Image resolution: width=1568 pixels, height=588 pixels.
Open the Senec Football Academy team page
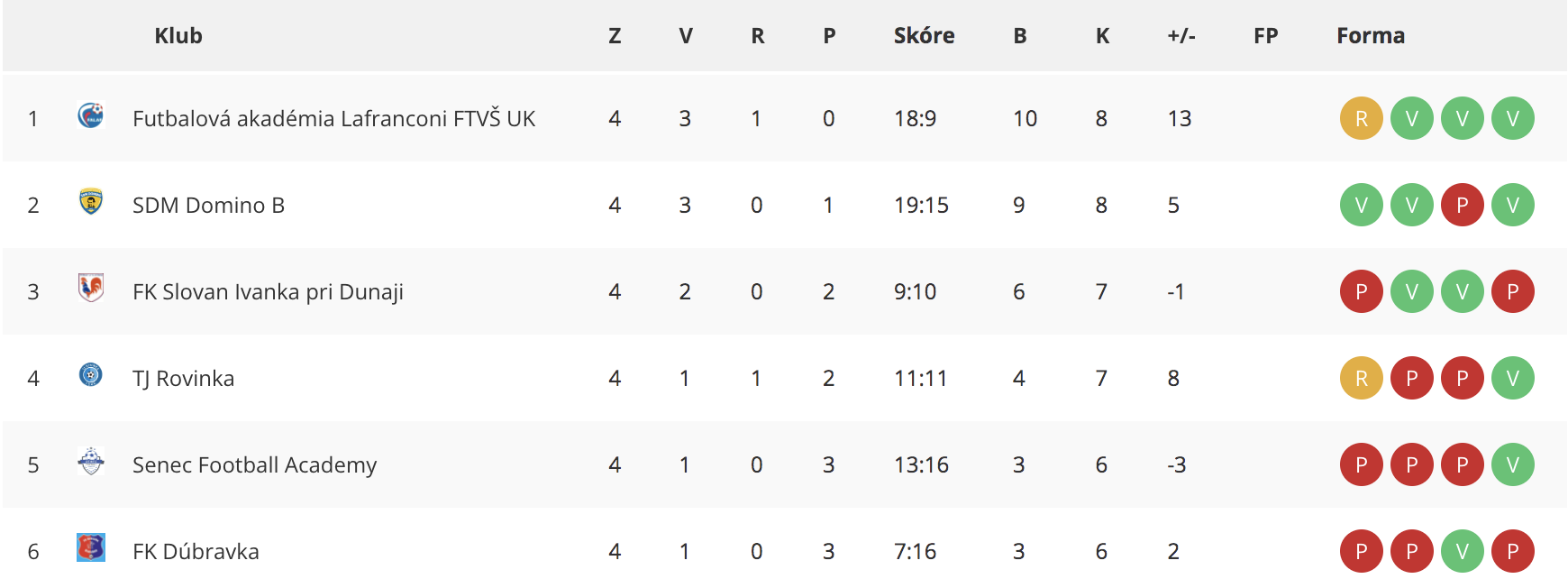tap(254, 465)
